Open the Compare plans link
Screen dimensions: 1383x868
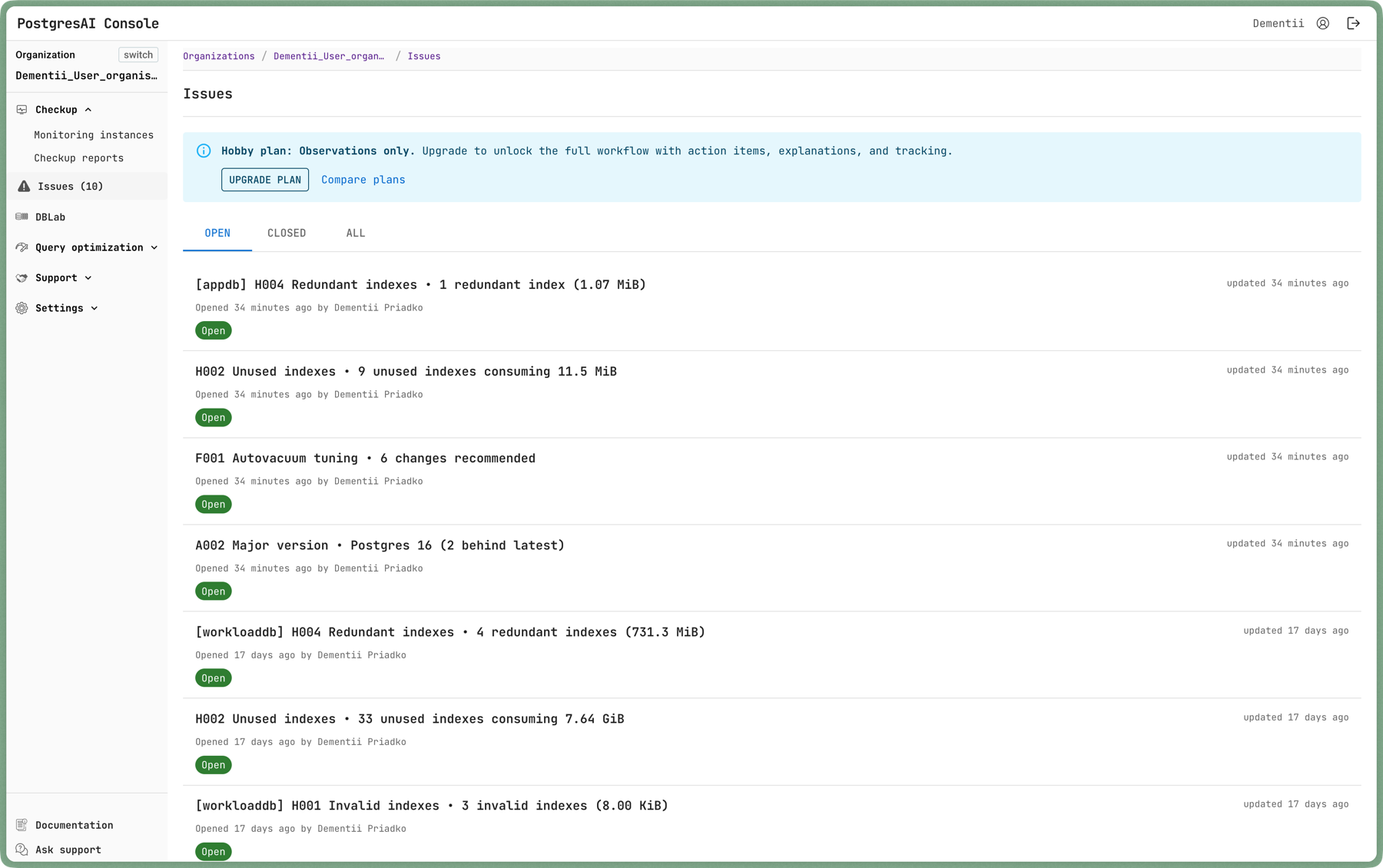[x=363, y=180]
